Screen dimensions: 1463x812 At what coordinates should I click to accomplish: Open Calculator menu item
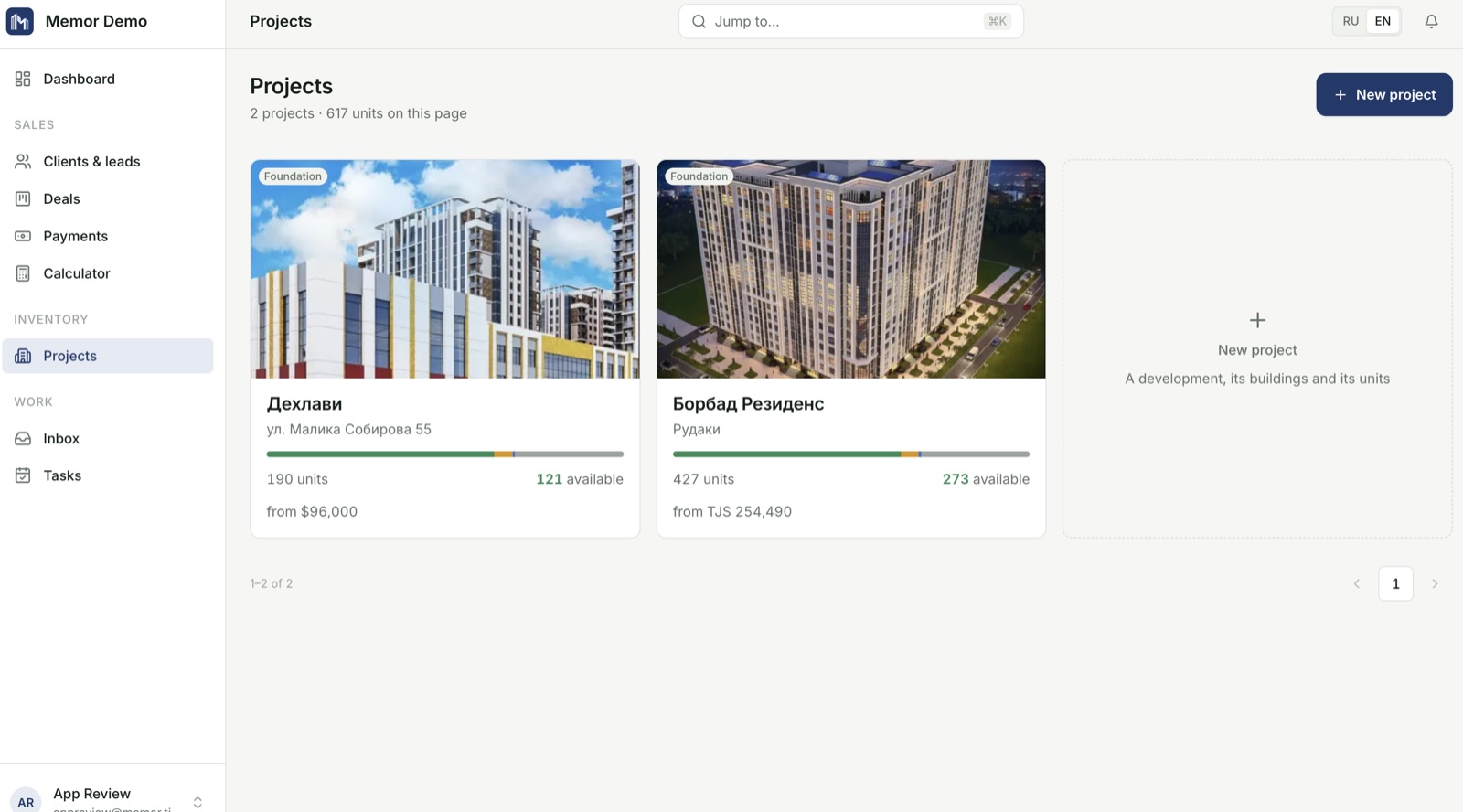pyautogui.click(x=108, y=273)
